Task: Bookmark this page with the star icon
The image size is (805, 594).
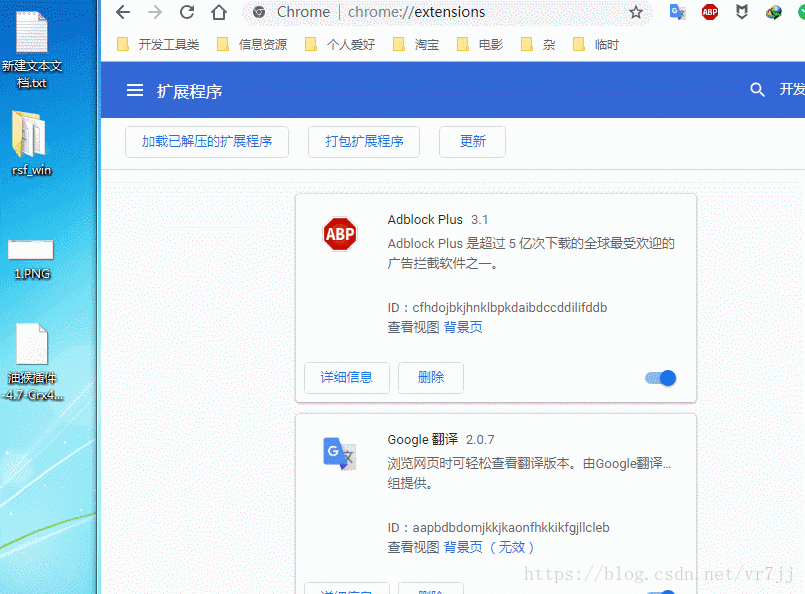Action: click(x=636, y=12)
